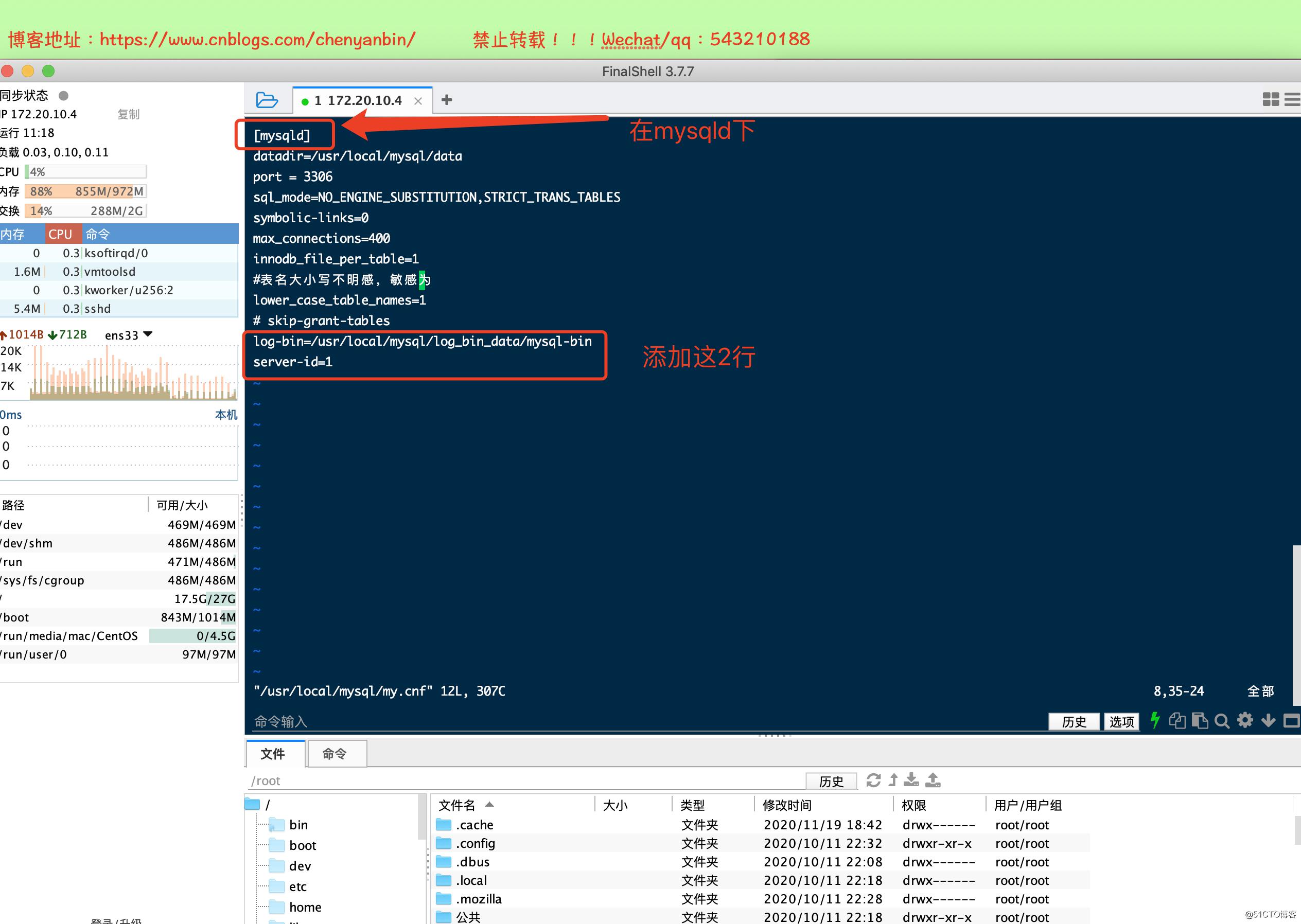Select the dev folder in tree
The height and width of the screenshot is (924, 1301).
[290, 866]
